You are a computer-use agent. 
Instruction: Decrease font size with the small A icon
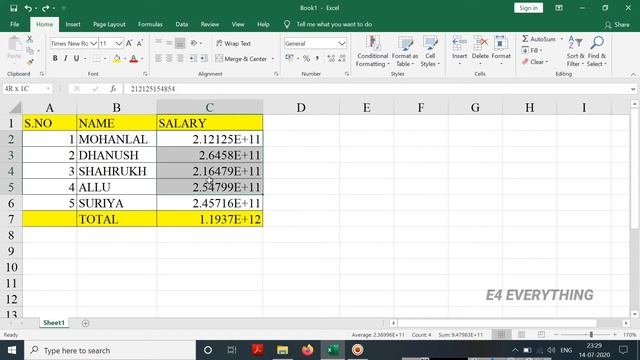pyautogui.click(x=140, y=43)
